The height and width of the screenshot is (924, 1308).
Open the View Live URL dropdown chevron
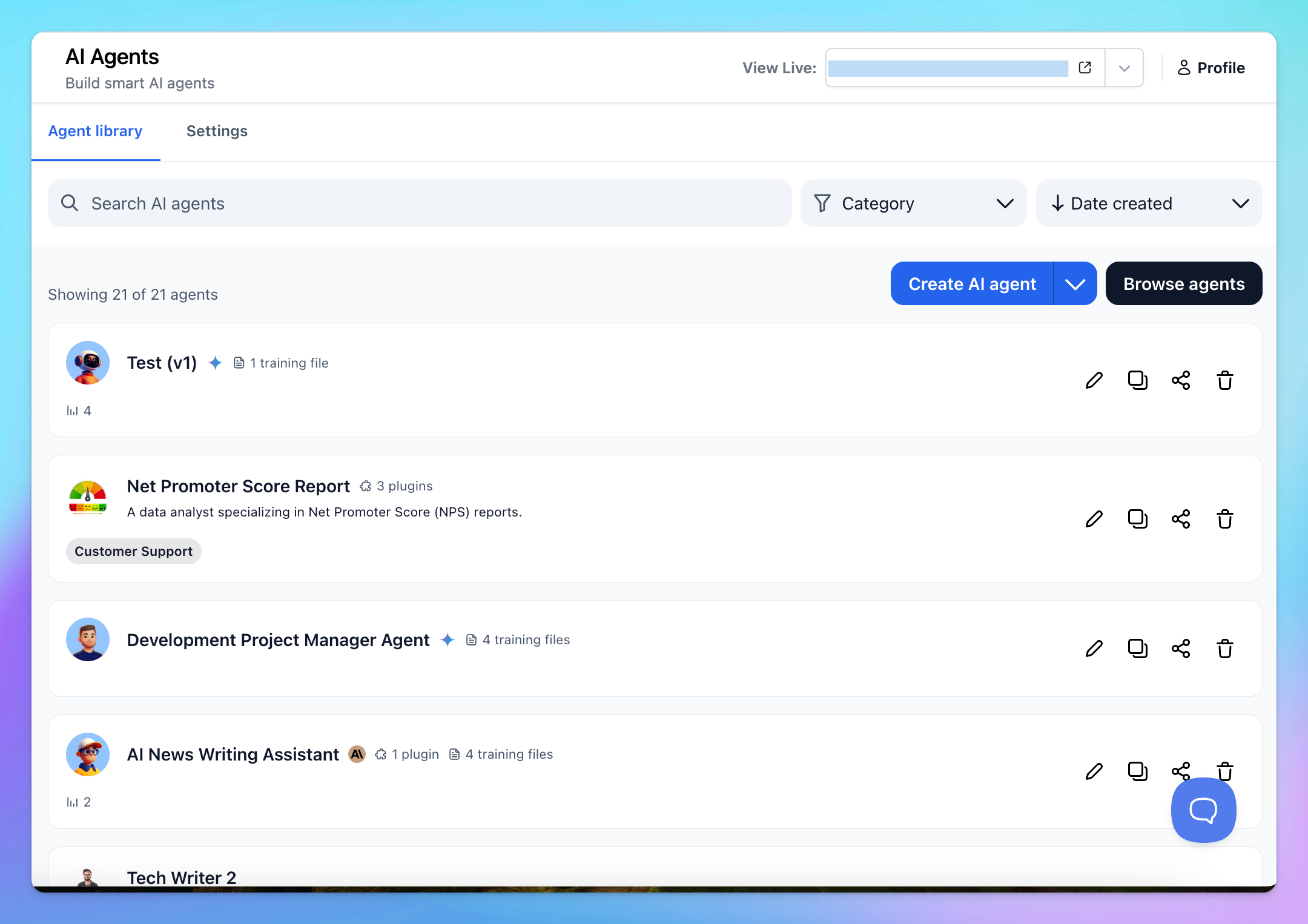point(1124,68)
